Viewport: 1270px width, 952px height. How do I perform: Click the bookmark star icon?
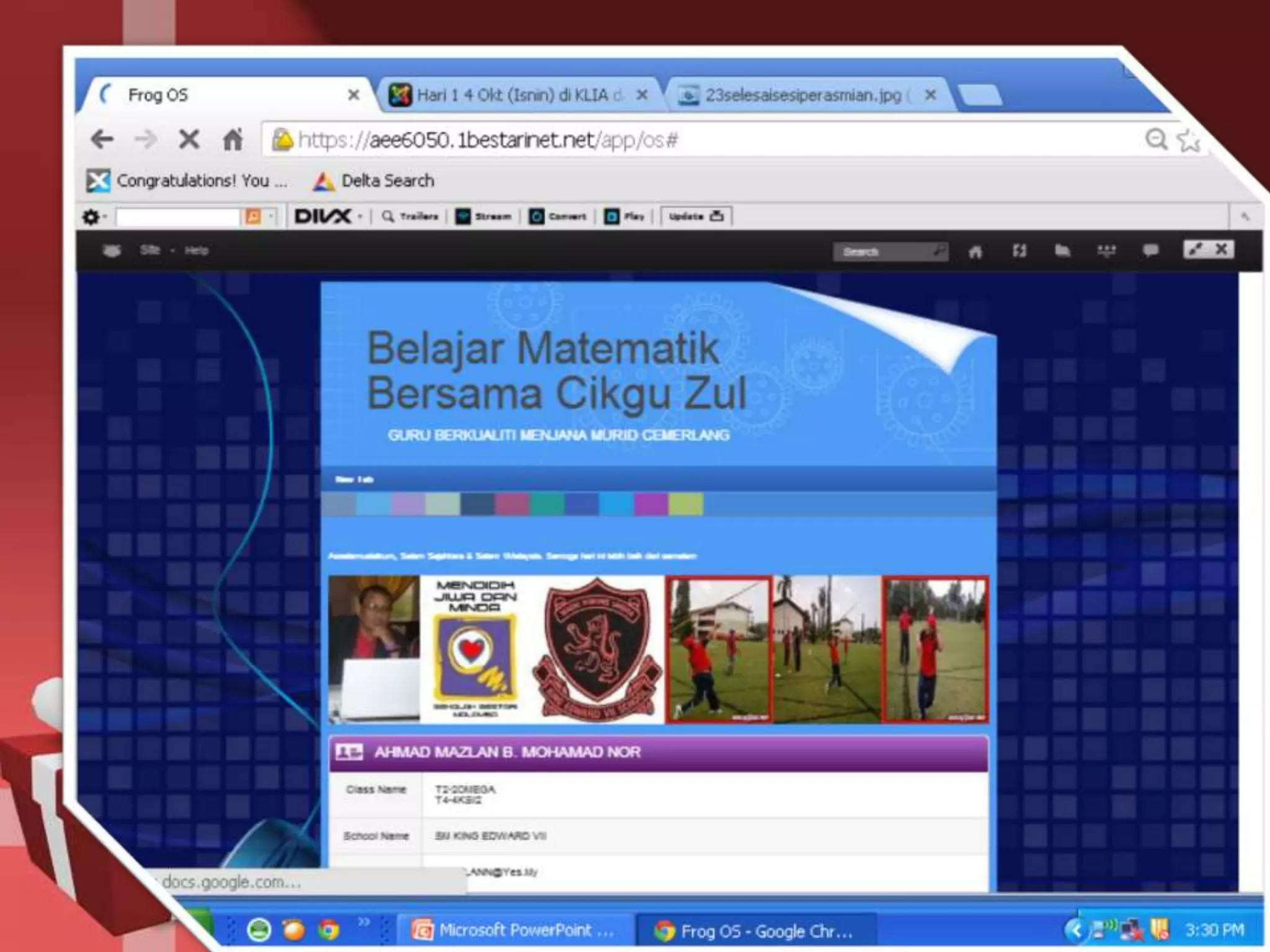point(1189,141)
